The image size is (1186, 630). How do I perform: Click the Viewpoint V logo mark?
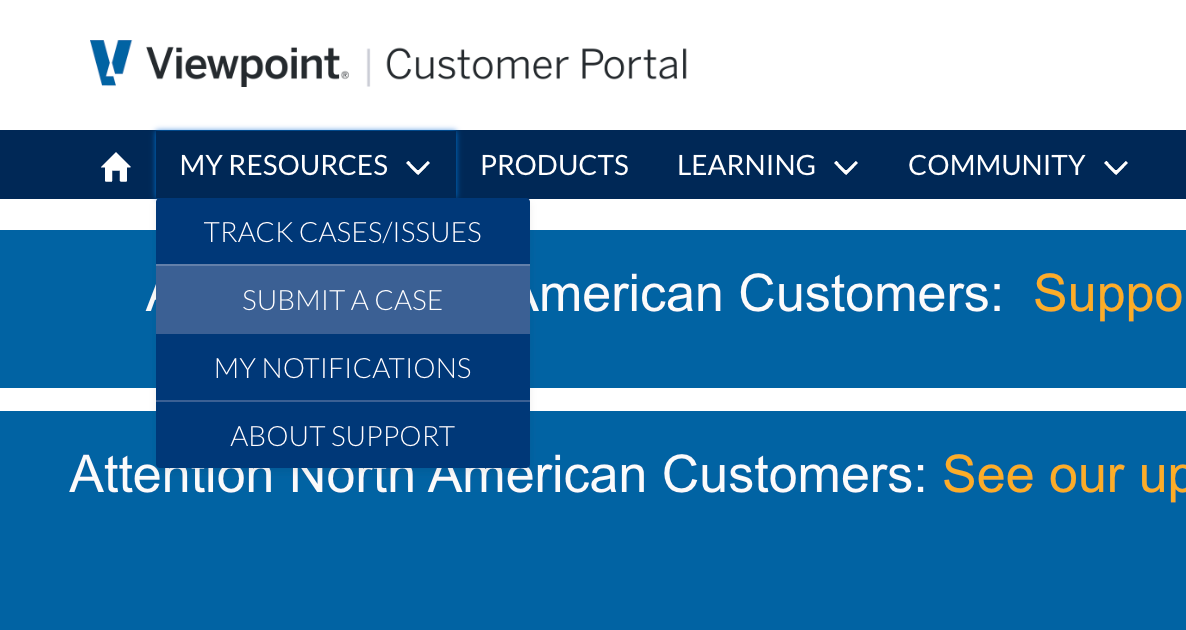tap(110, 63)
